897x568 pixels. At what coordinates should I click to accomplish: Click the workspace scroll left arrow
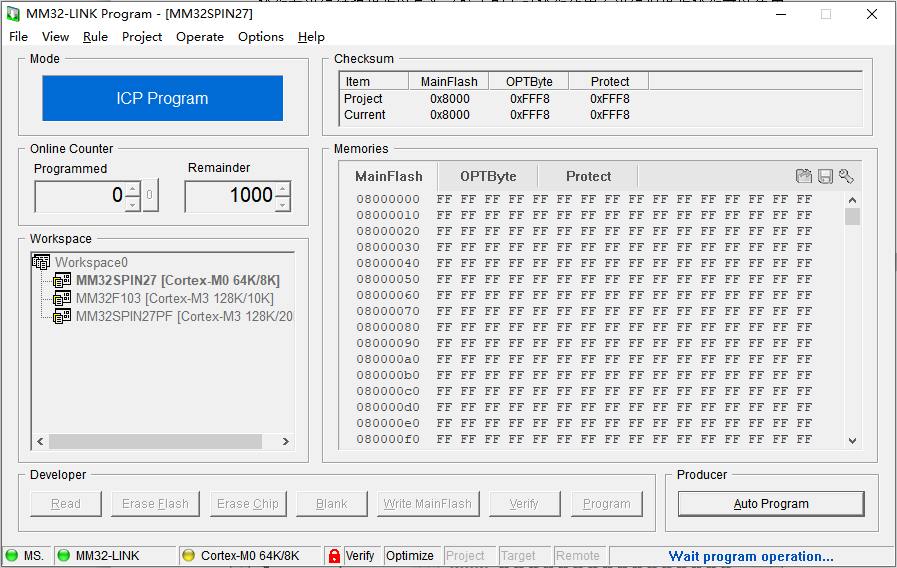click(x=40, y=441)
